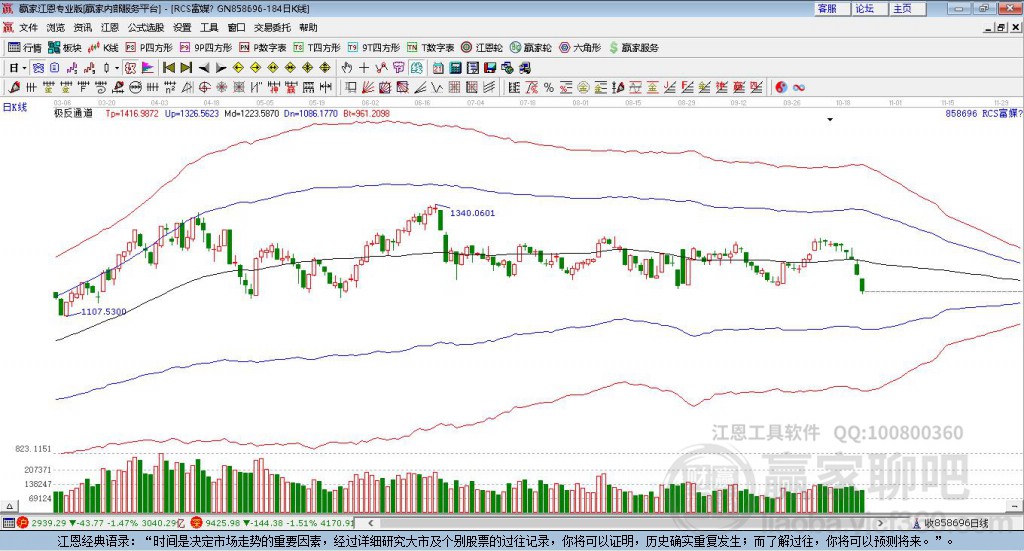Open the 设置 menu
1024x551 pixels.
pyautogui.click(x=182, y=27)
